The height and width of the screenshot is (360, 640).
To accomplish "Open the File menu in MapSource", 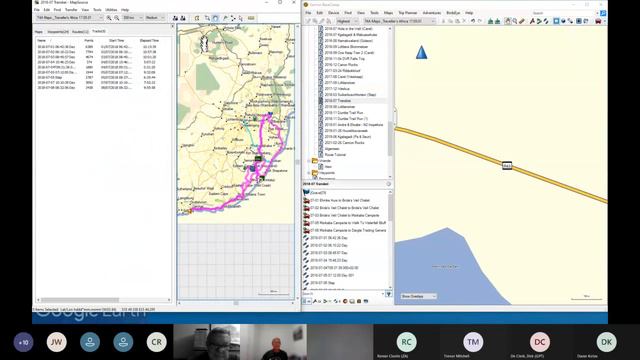I will tap(37, 10).
